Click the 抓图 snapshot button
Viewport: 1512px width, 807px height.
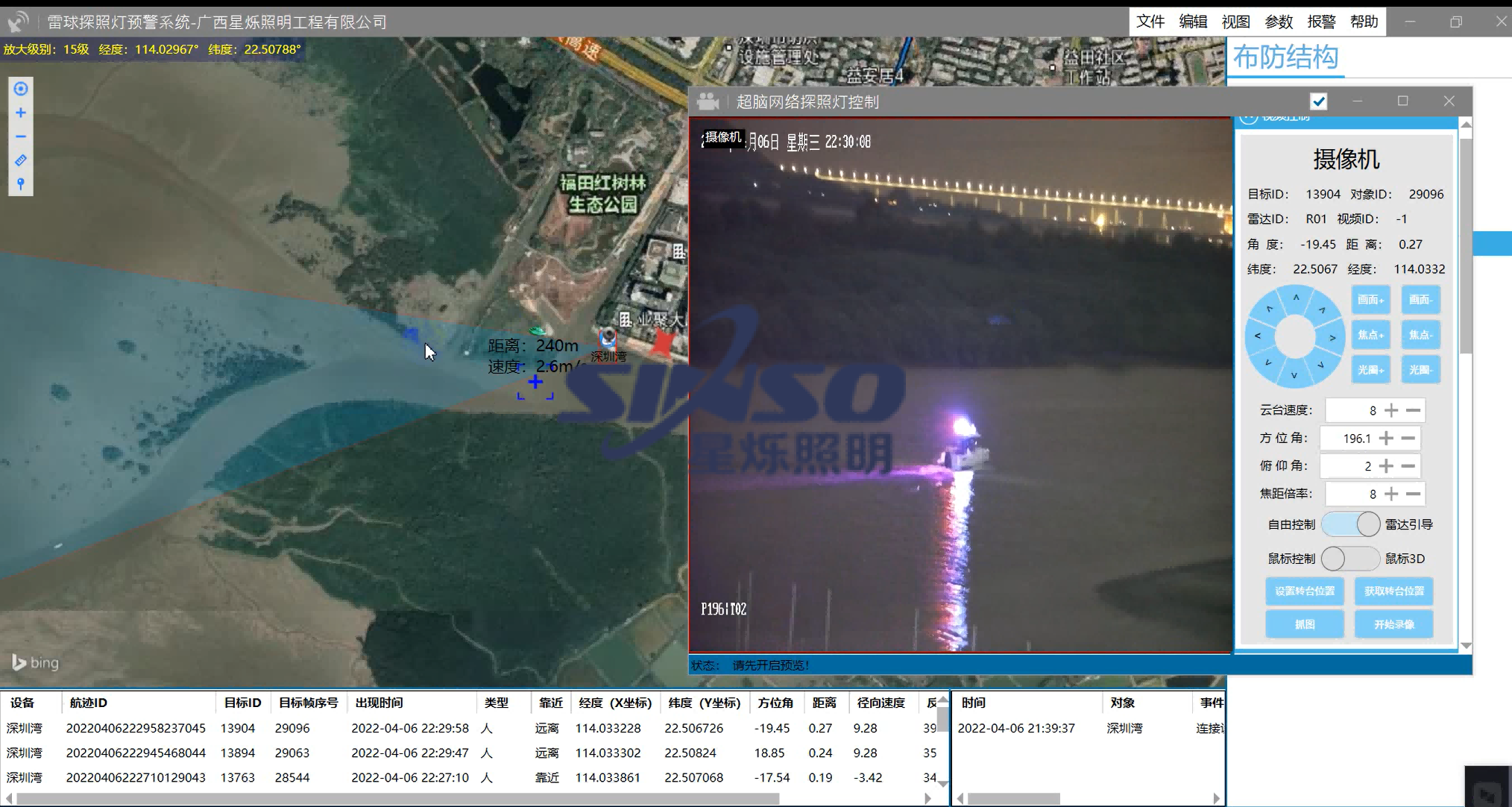click(1305, 624)
